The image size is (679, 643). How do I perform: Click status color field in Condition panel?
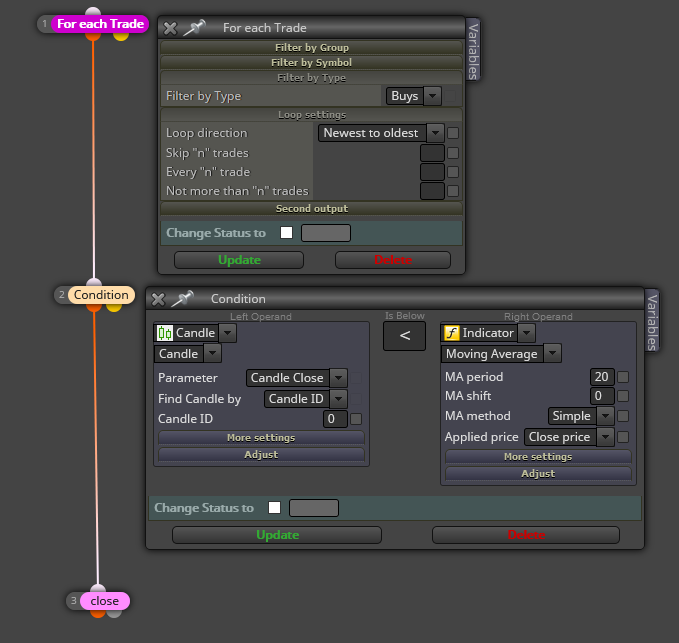[314, 508]
